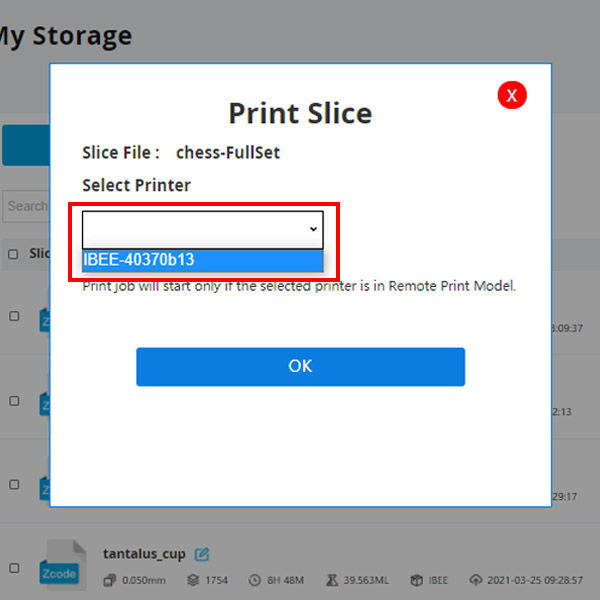
Task: Close the Print Slice dialog with red X
Action: click(512, 95)
